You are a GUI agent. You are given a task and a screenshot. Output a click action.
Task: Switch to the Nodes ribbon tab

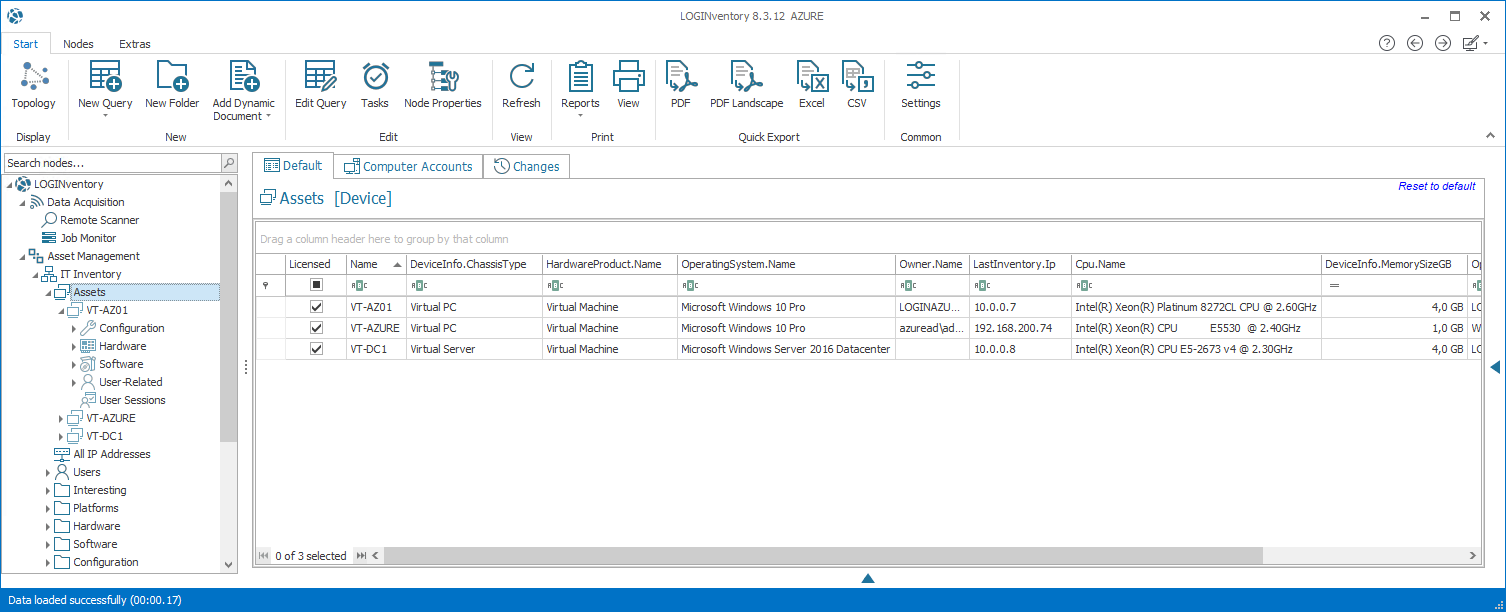78,44
